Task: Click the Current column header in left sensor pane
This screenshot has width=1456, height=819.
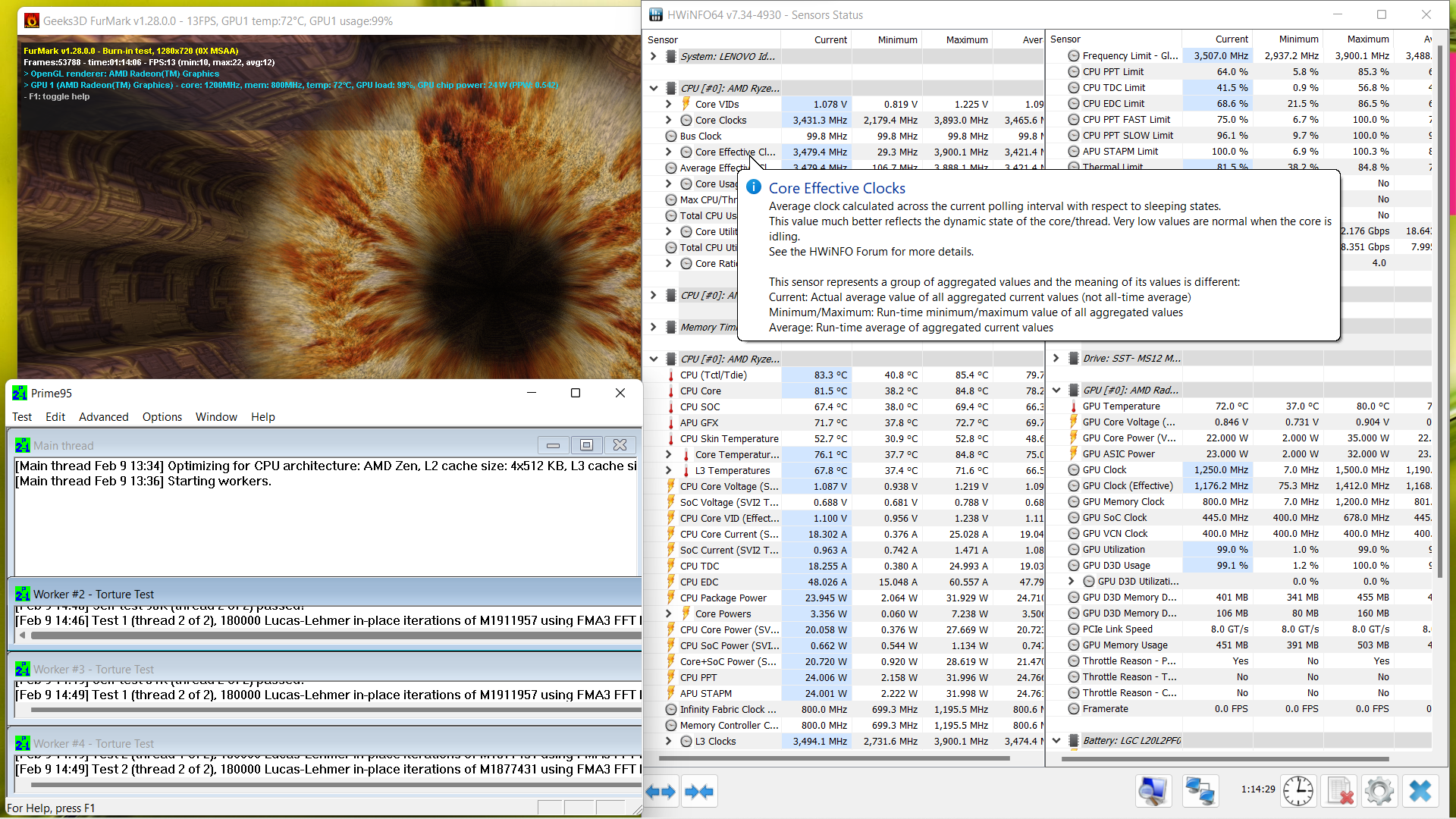Action: click(817, 39)
